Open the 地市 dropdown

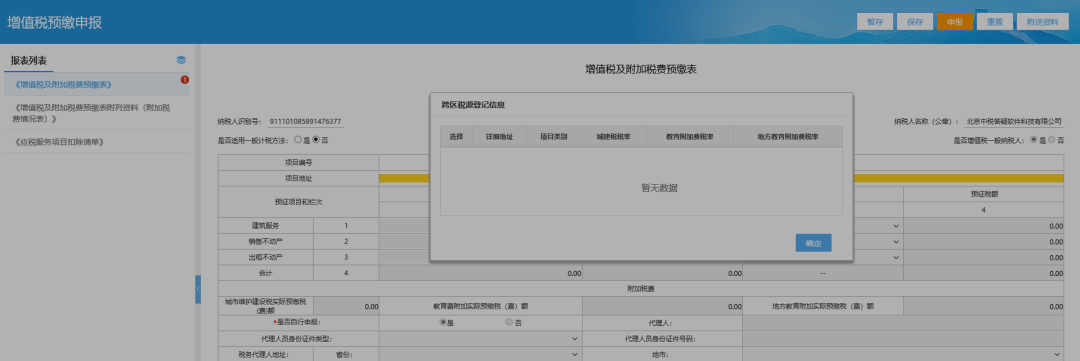click(x=904, y=354)
